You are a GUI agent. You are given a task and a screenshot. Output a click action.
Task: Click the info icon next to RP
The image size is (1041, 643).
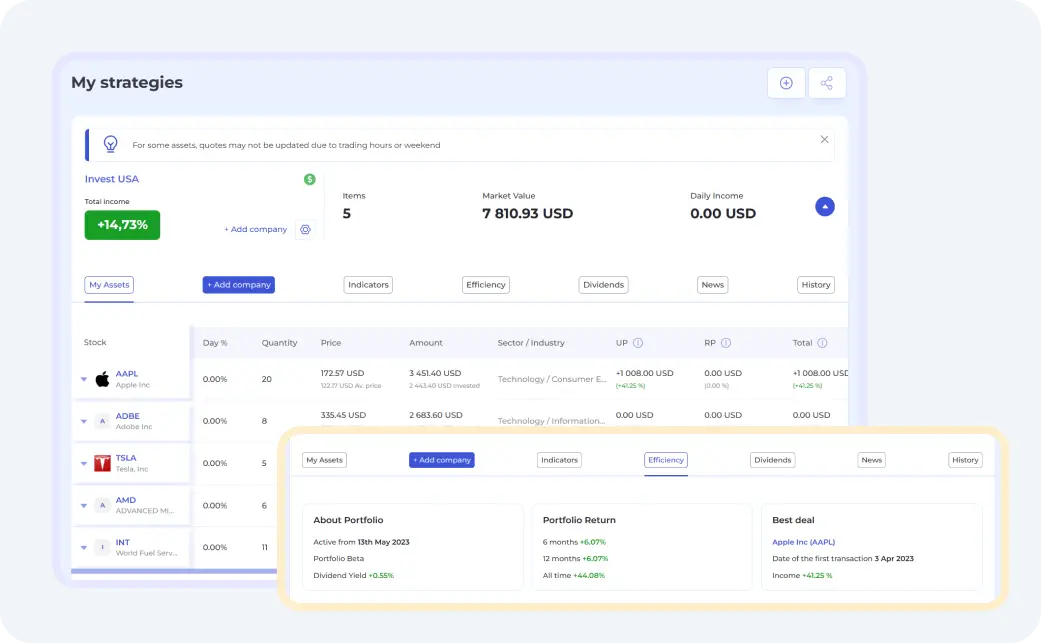click(x=726, y=343)
